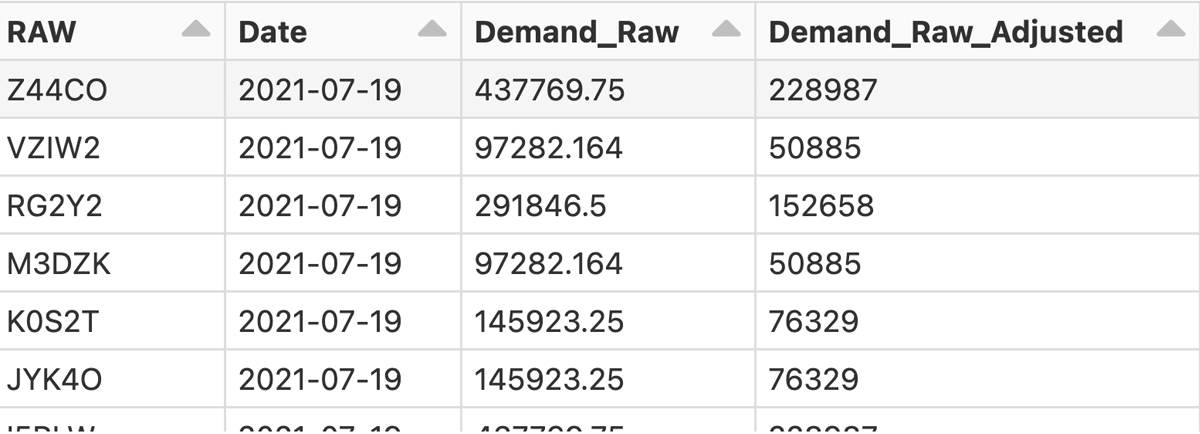Click adjusted value 152658
Screen dimensions: 1200x434
[x=821, y=206]
